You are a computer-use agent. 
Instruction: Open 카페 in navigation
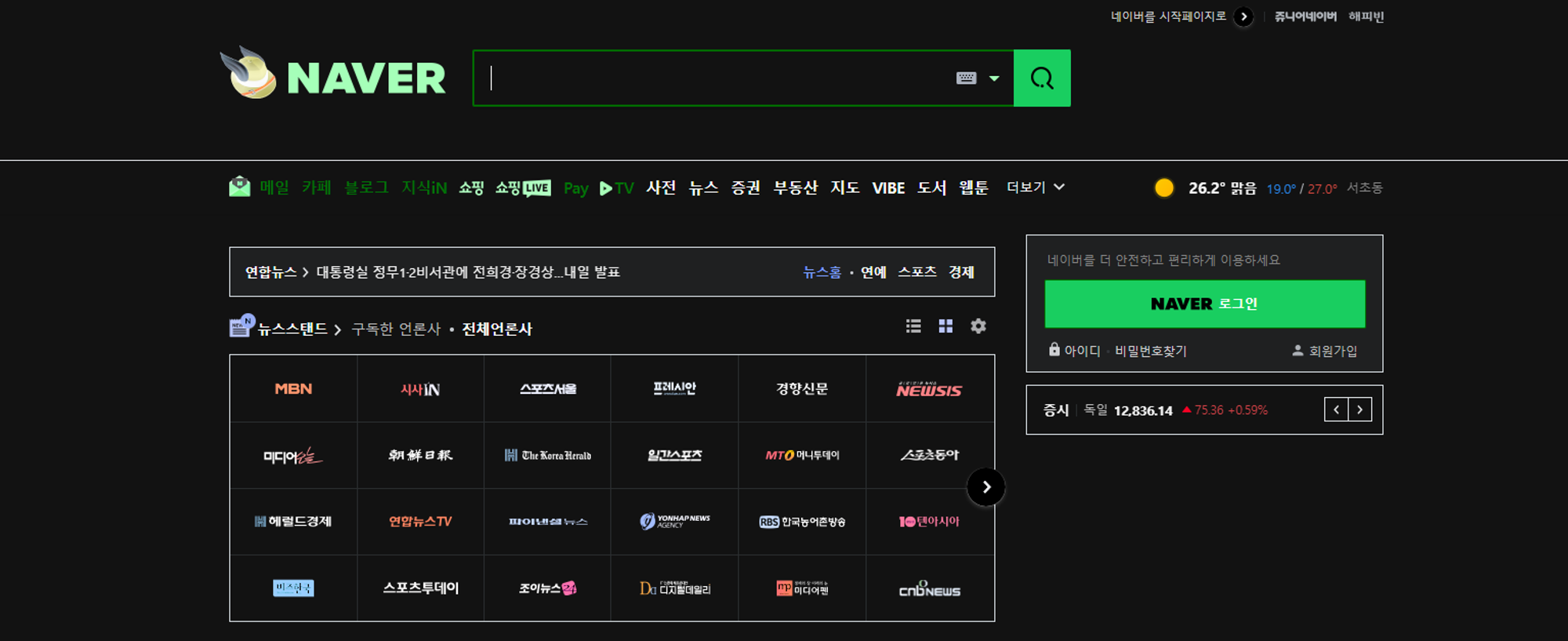pyautogui.click(x=317, y=188)
